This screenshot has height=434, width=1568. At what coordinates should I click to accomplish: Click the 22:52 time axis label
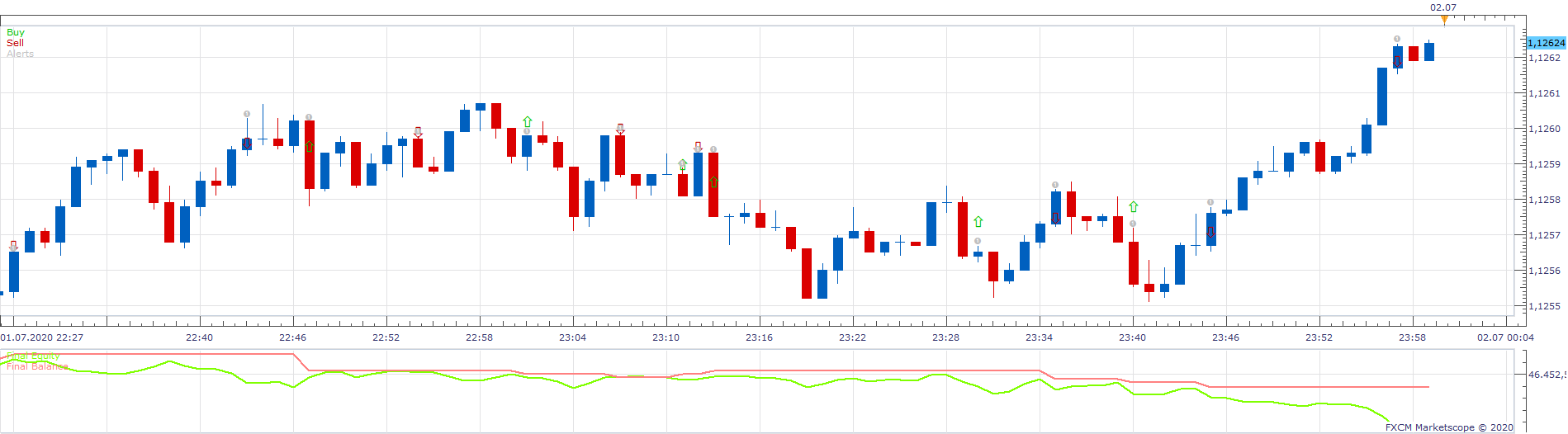tap(386, 337)
